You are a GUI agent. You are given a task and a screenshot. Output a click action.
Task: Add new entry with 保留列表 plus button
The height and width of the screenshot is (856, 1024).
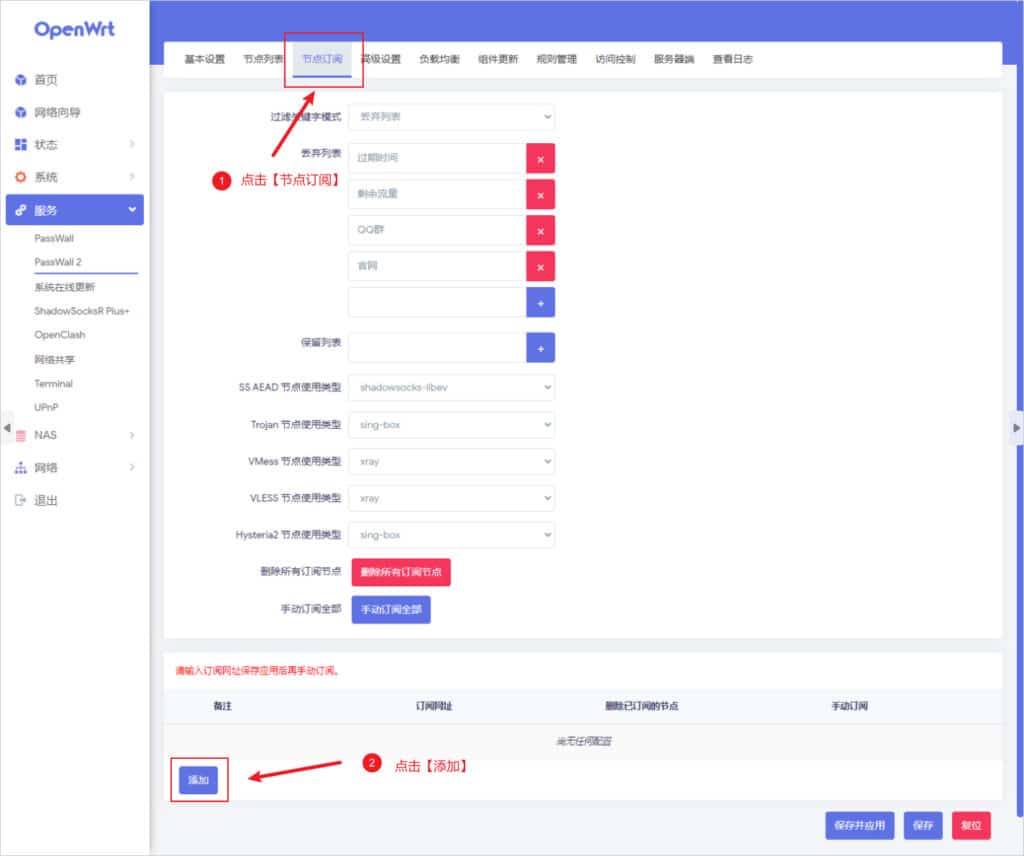[x=540, y=348]
